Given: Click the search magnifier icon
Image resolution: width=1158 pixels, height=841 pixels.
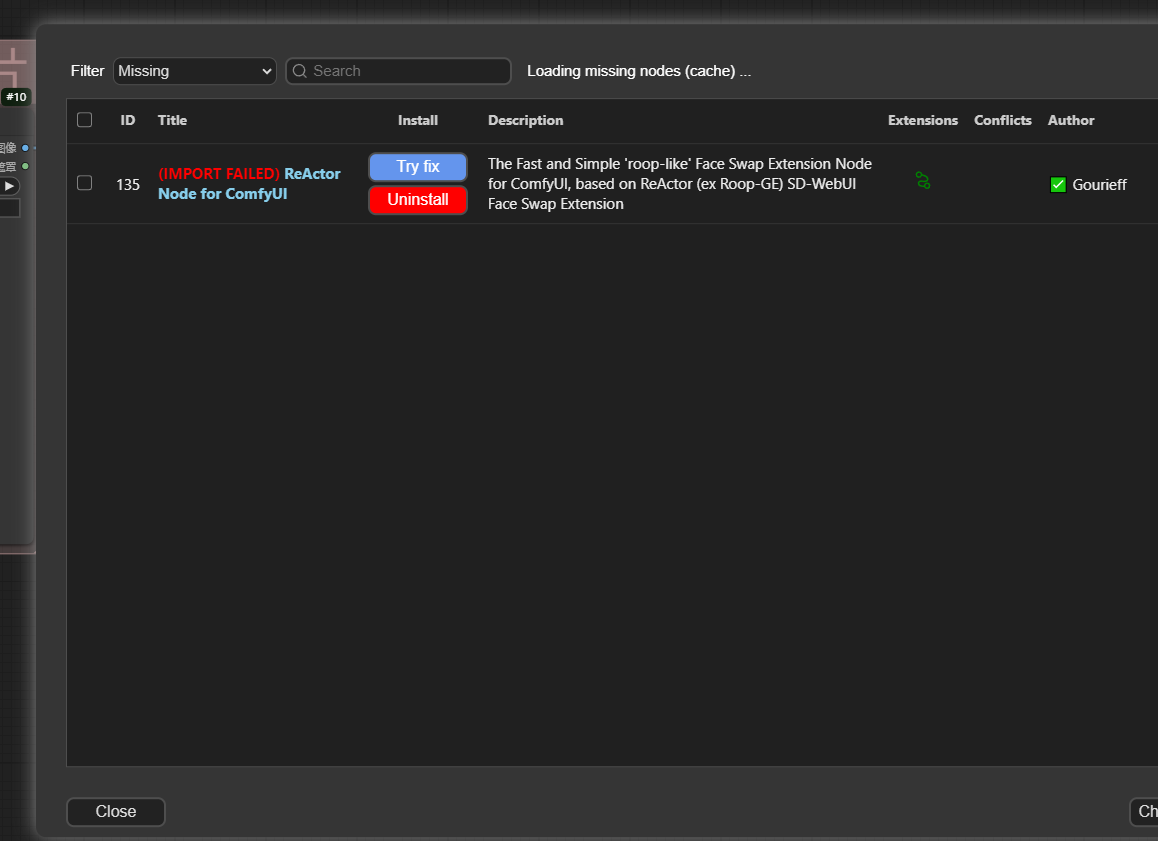Looking at the screenshot, I should point(300,71).
